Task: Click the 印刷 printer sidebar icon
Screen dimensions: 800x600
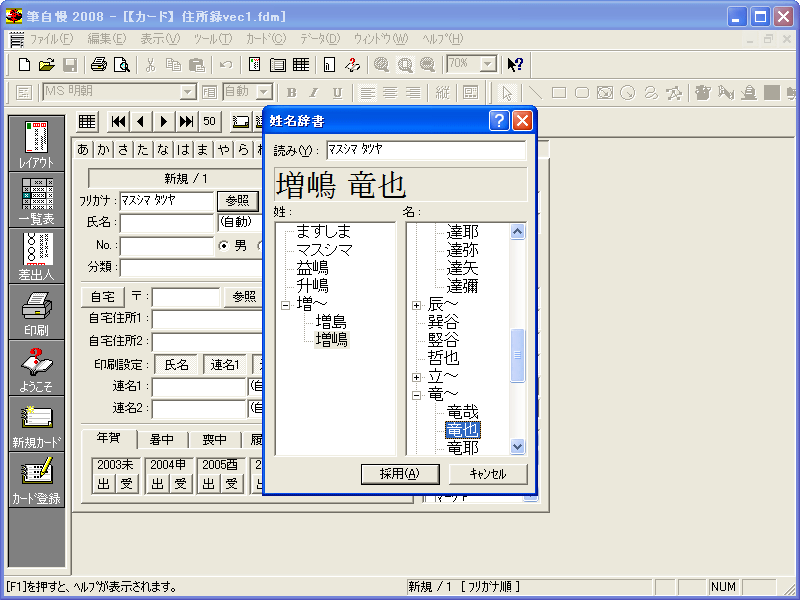Action: [x=37, y=312]
